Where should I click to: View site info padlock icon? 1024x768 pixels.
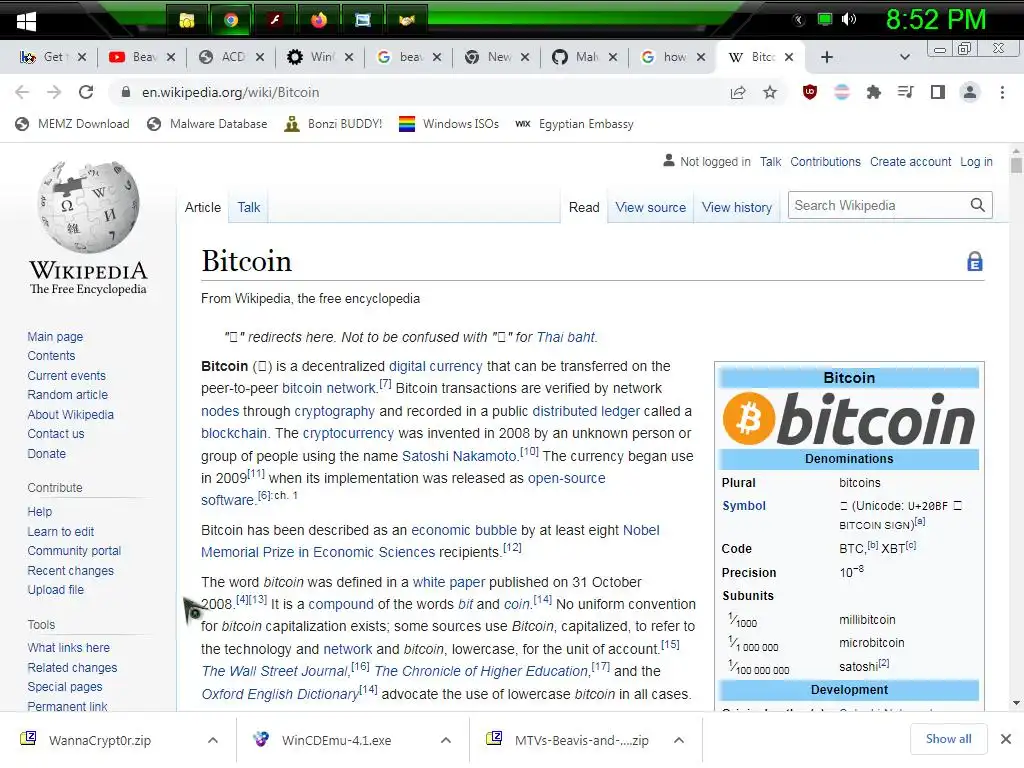pos(126,92)
